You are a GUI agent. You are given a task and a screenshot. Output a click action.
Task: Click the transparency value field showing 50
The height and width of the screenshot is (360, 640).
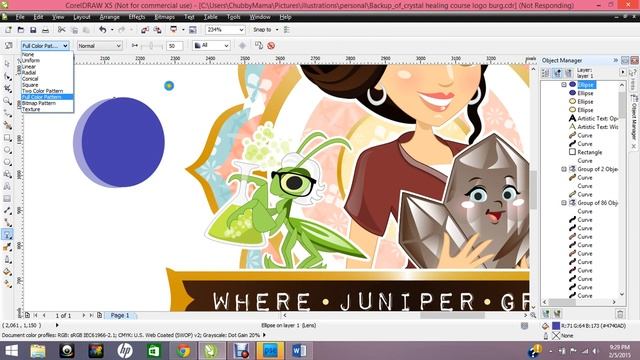tap(175, 46)
